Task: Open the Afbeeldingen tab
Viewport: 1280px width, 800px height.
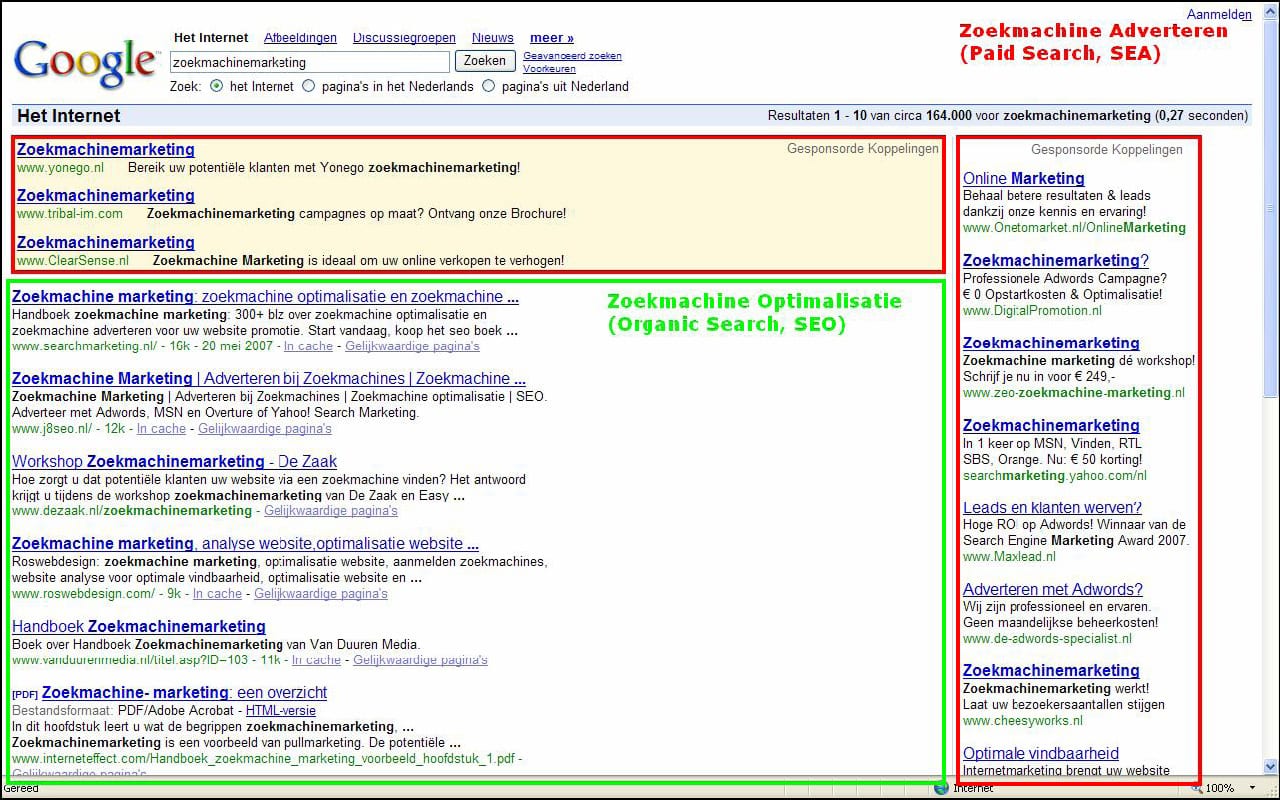Action: [x=300, y=38]
